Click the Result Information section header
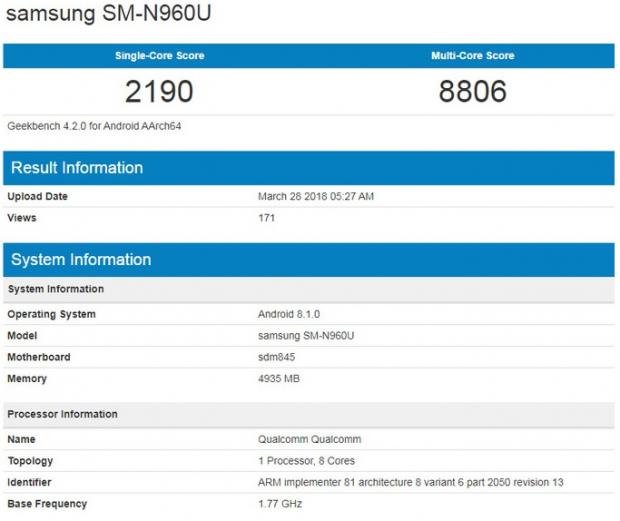Image resolution: width=620 pixels, height=521 pixels. coord(77,167)
